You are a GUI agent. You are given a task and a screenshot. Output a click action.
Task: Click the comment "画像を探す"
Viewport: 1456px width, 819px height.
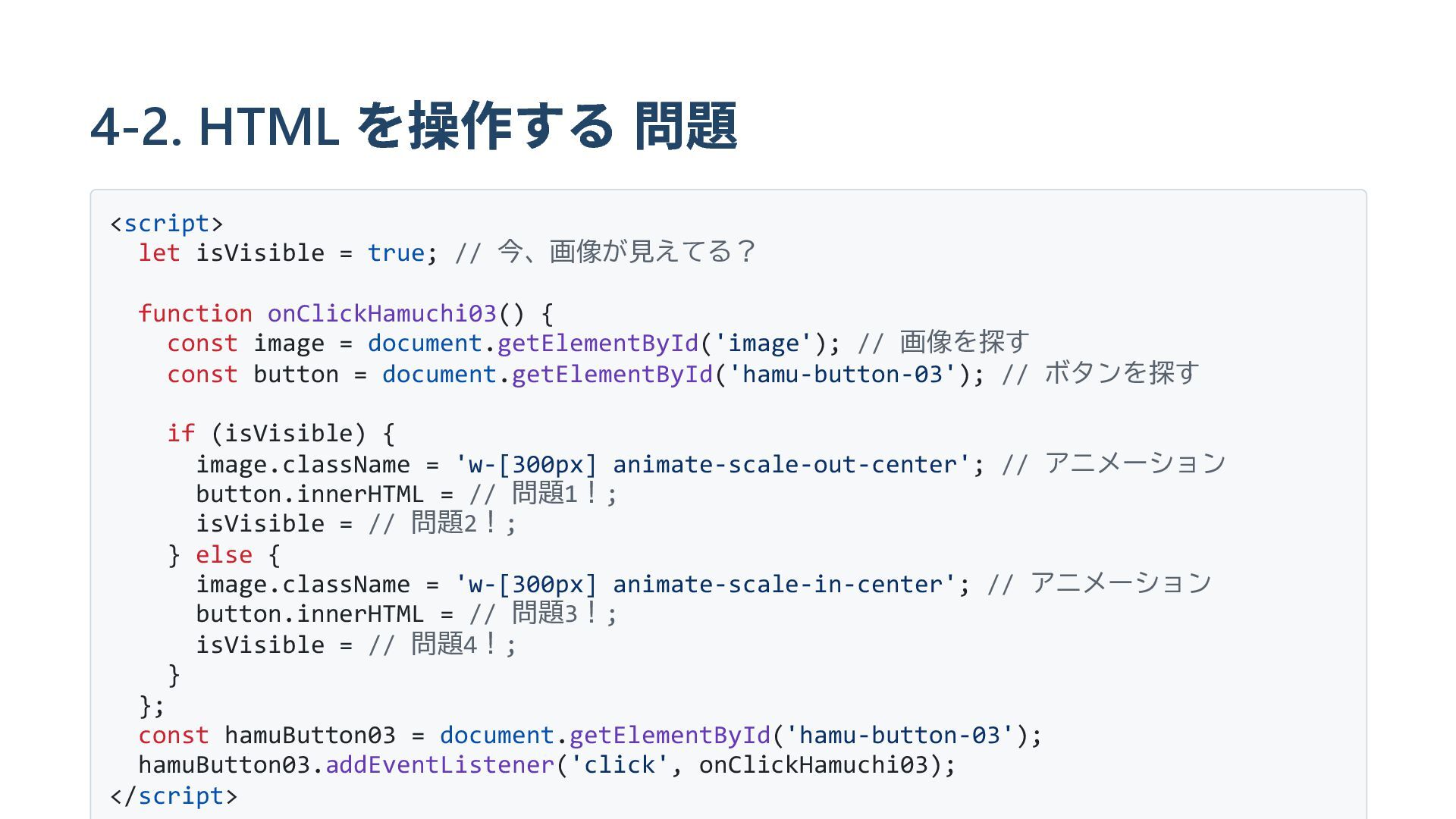coord(964,343)
